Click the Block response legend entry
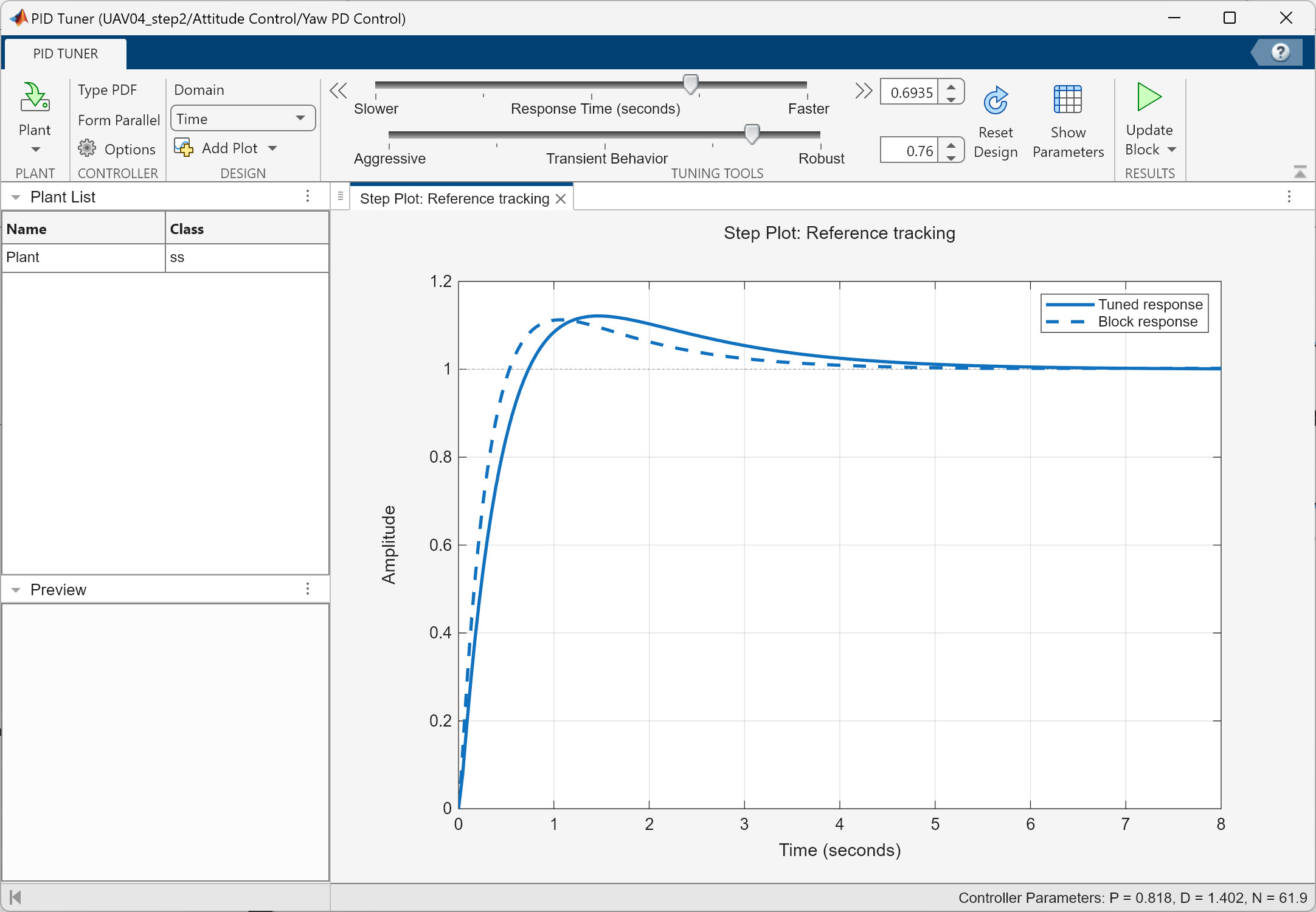 tap(1122, 322)
